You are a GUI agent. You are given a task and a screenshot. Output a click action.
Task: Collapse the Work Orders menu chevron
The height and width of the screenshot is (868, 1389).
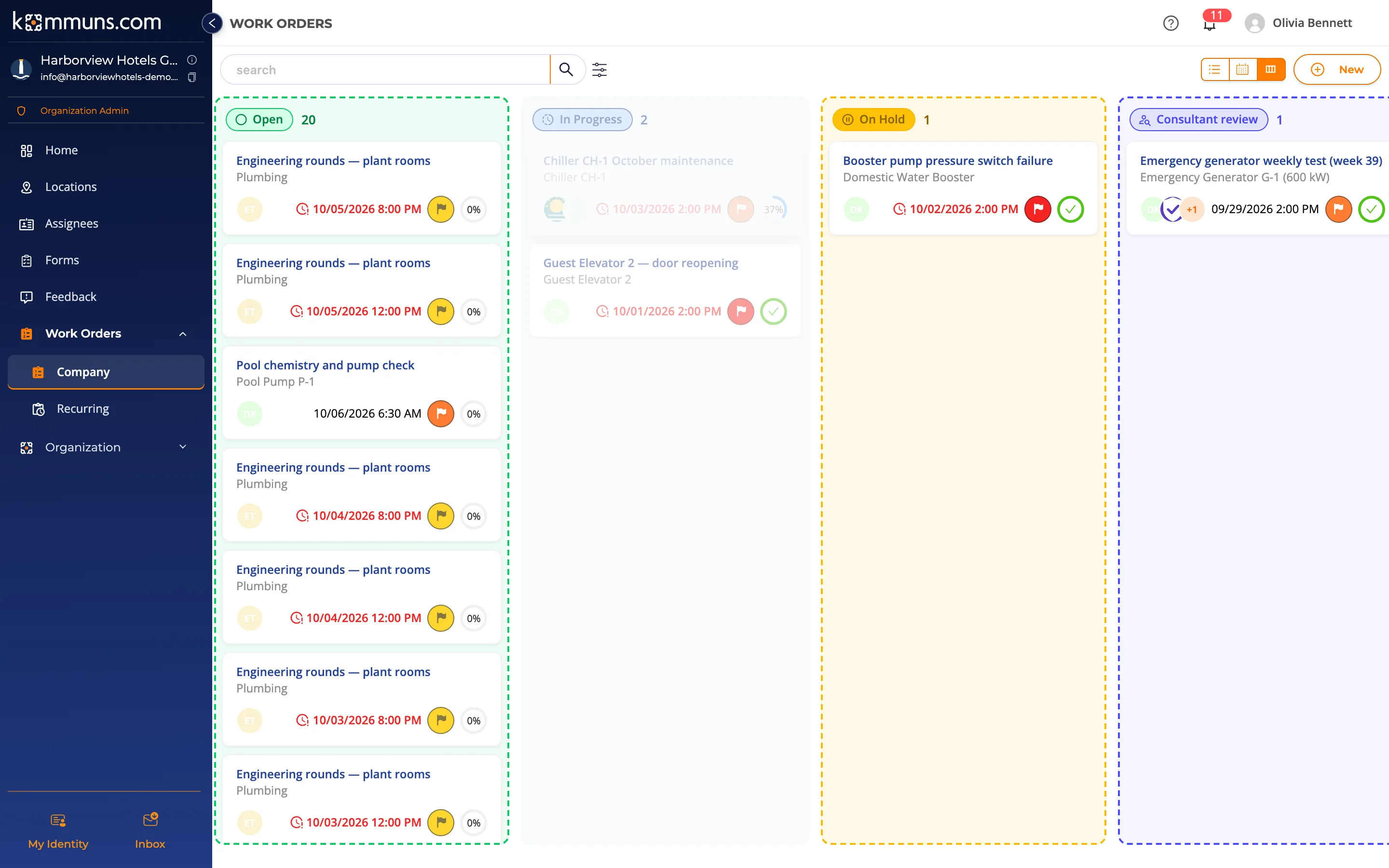pos(182,334)
